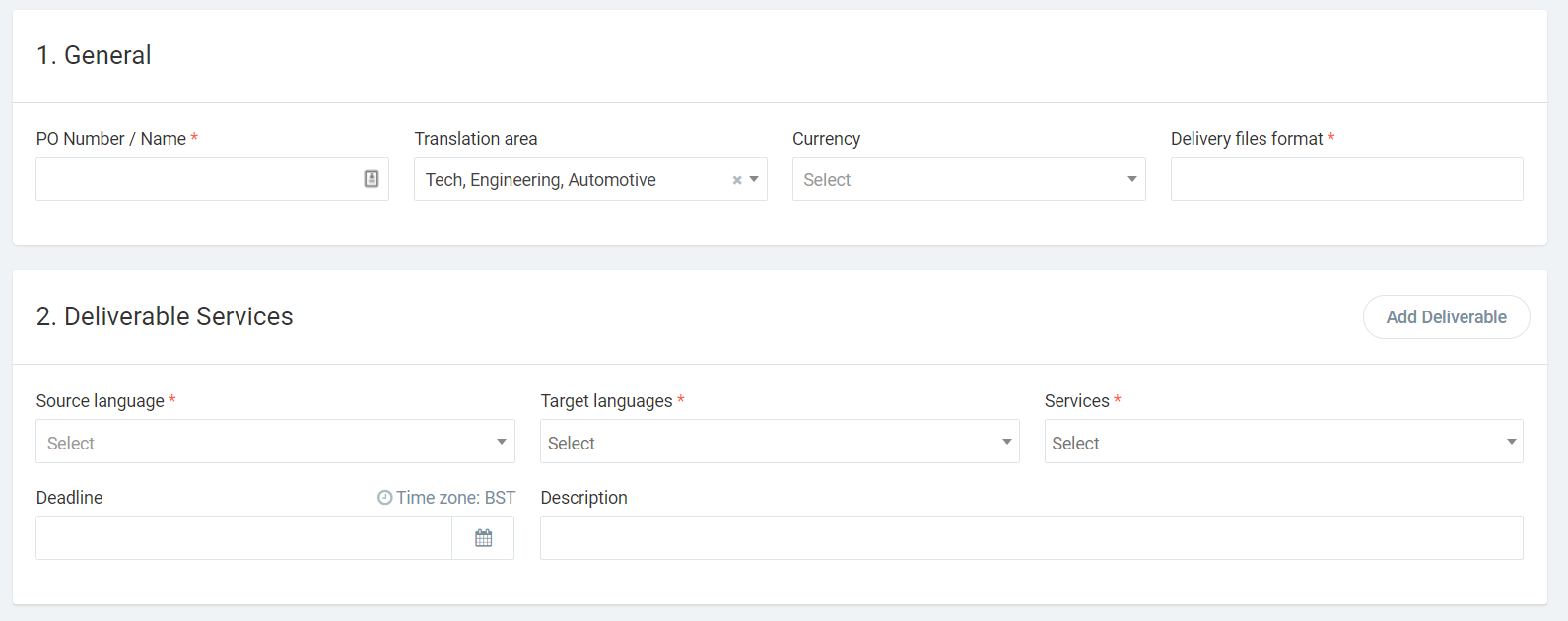Click the Services Select placeholder
1568x621 pixels.
[1075, 444]
